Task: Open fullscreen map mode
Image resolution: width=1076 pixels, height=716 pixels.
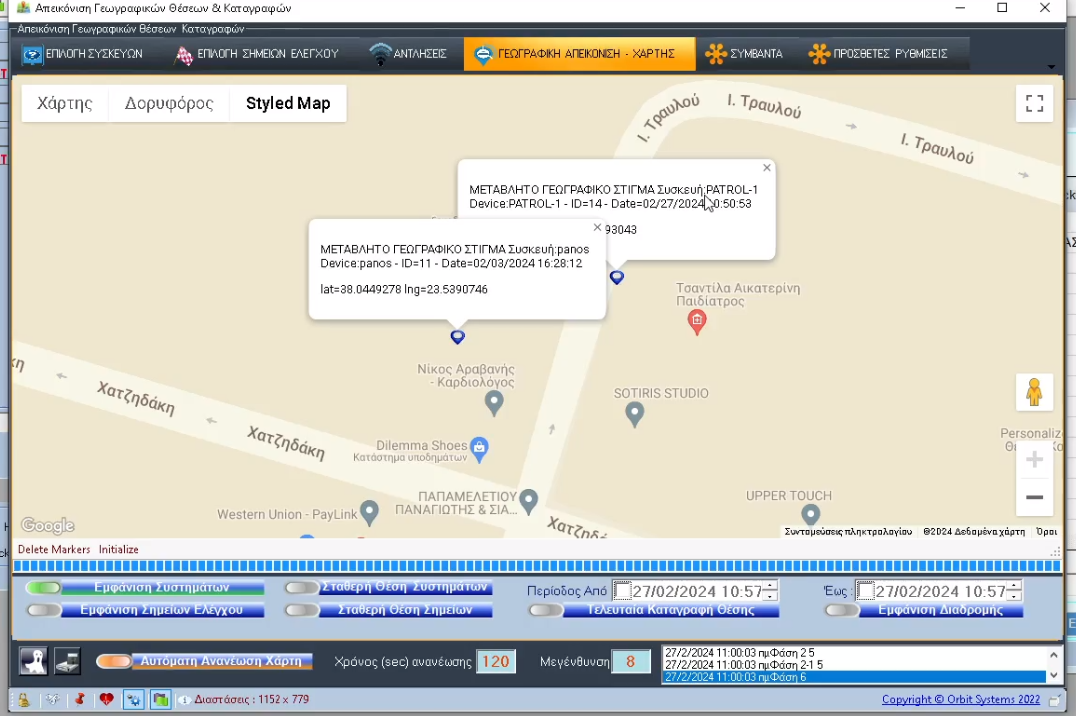Action: [1034, 103]
